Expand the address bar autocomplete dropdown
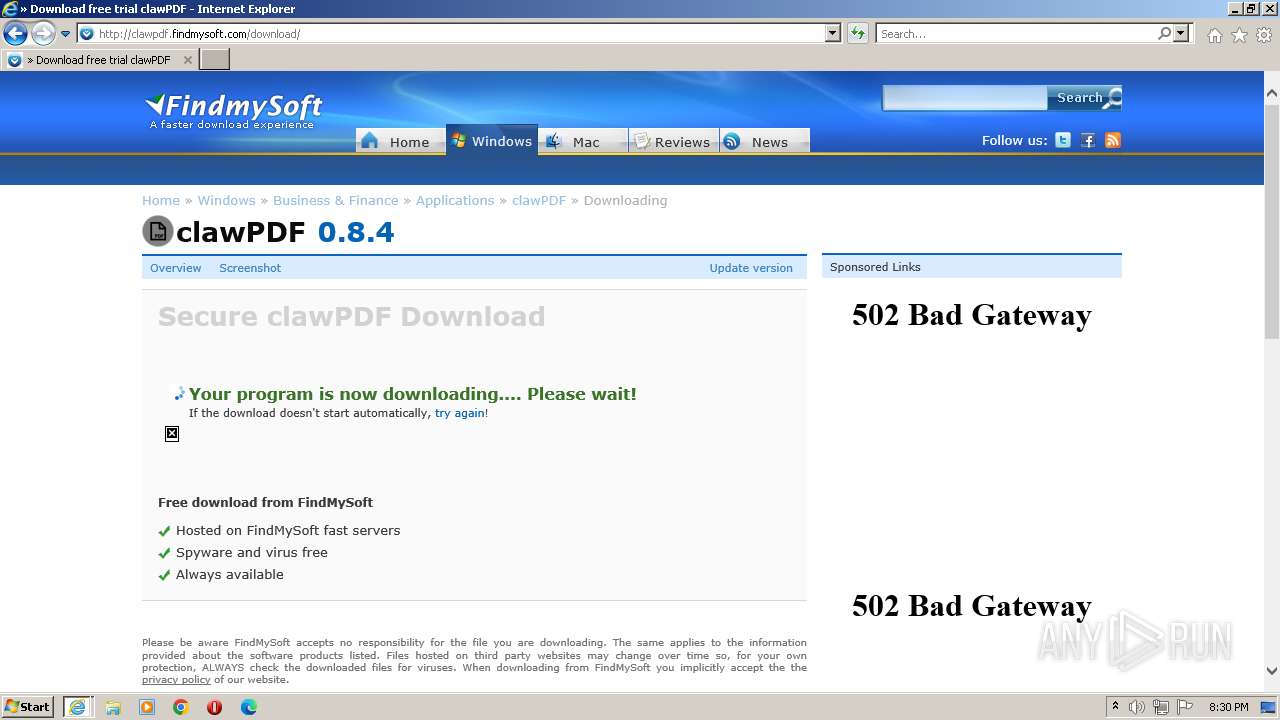 coord(833,34)
